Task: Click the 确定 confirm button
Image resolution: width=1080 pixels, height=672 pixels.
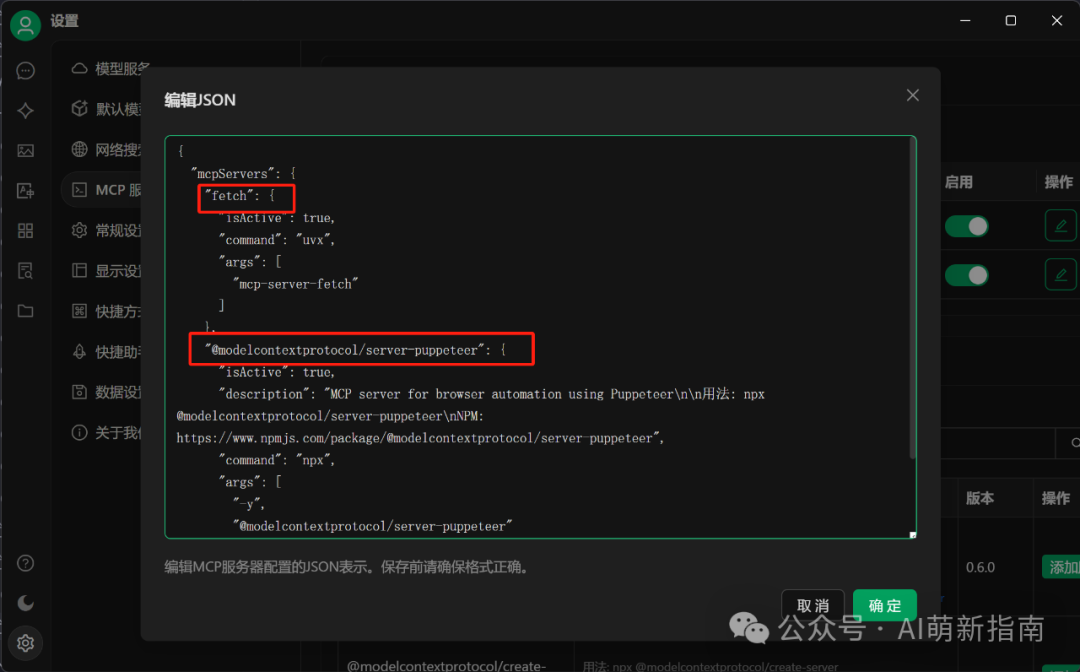Action: pos(884,605)
